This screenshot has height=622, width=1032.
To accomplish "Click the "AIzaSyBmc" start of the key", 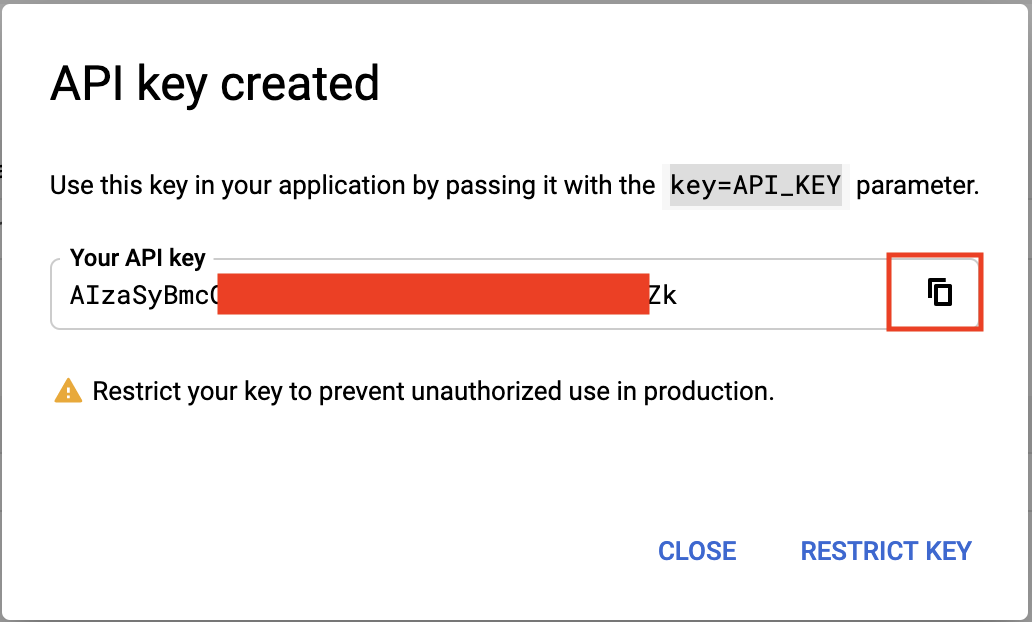I will pyautogui.click(x=140, y=296).
